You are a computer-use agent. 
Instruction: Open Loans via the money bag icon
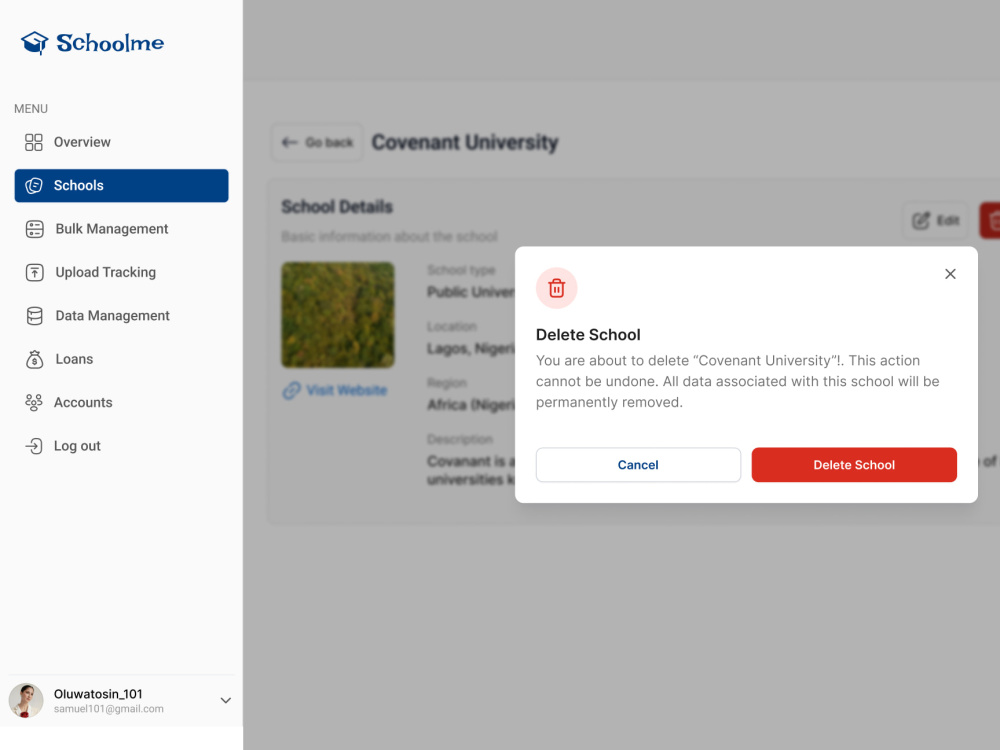(x=34, y=359)
